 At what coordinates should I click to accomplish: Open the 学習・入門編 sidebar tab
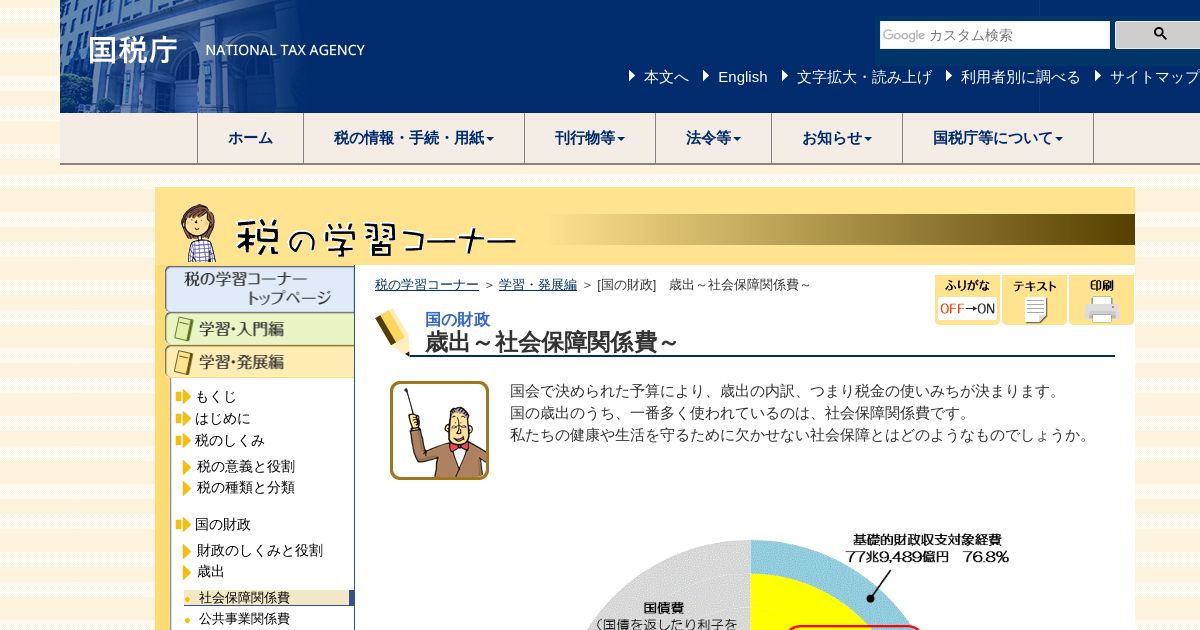(x=260, y=329)
